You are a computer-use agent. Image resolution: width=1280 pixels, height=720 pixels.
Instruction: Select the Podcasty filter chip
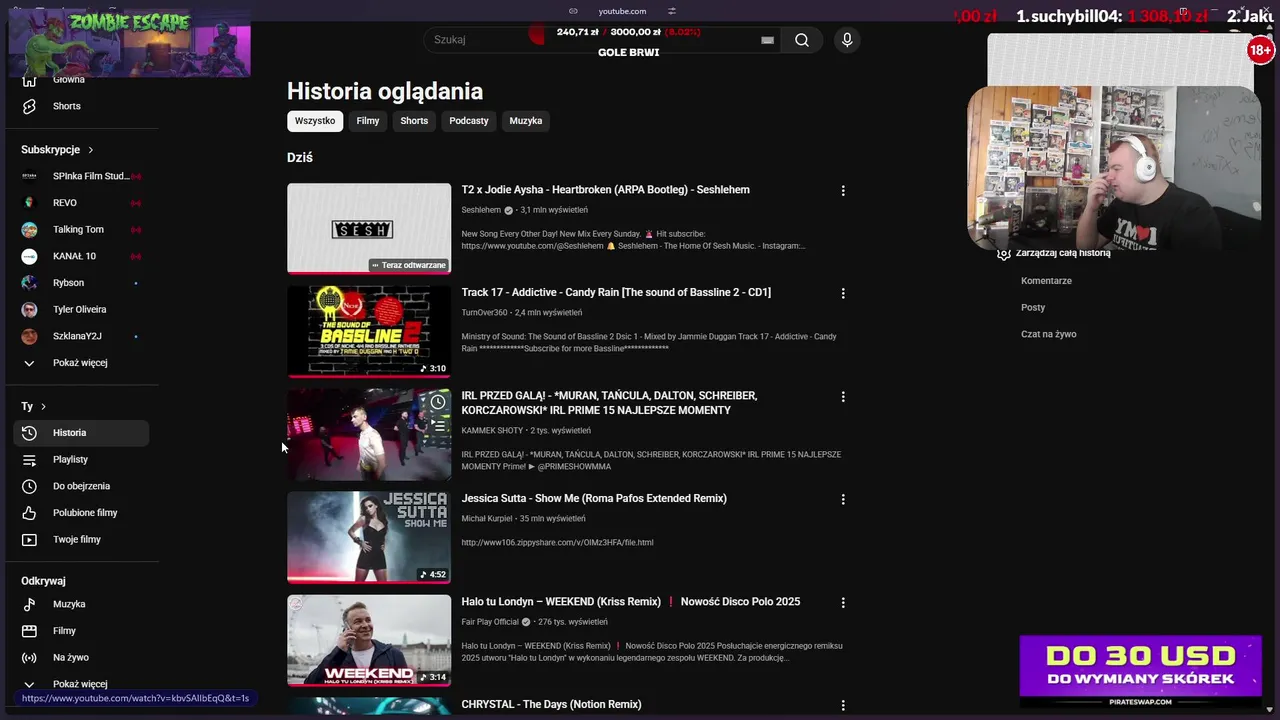[x=469, y=121]
